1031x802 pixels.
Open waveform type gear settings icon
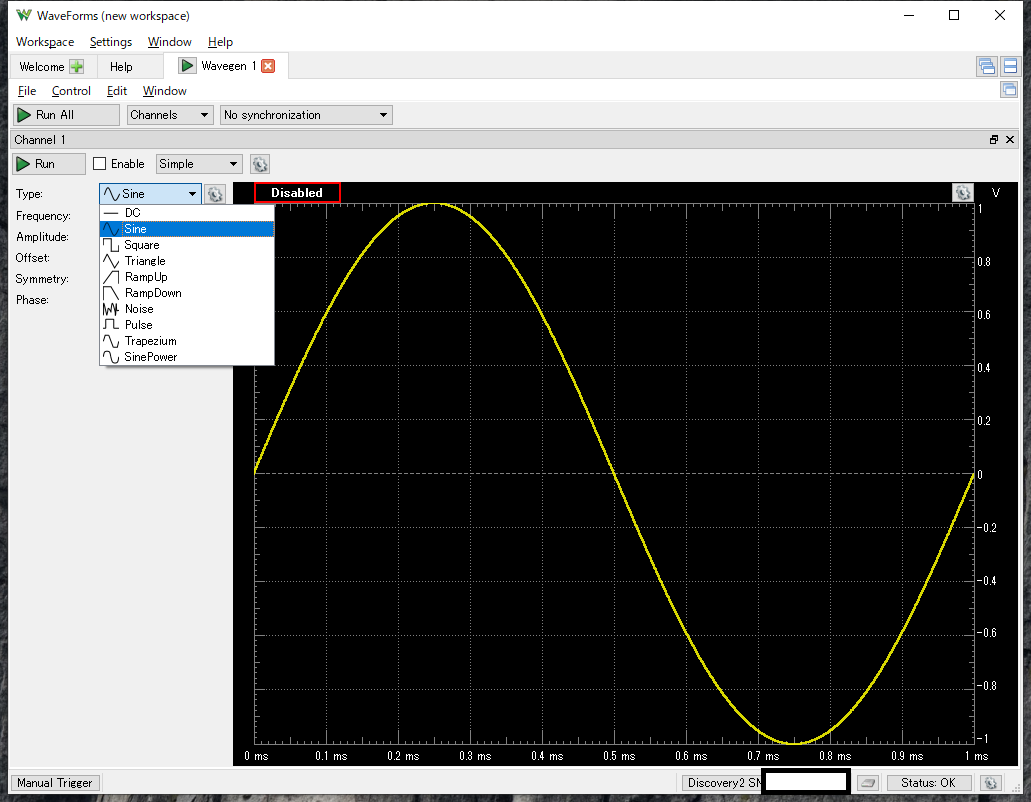tap(215, 194)
